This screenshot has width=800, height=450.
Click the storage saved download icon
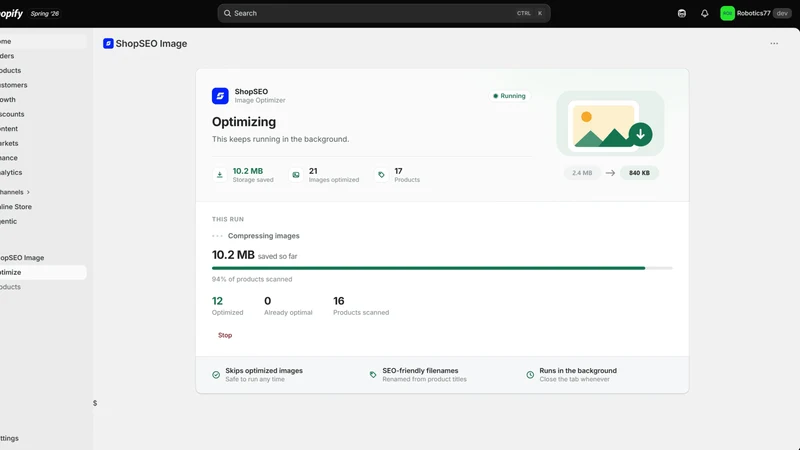pos(219,174)
